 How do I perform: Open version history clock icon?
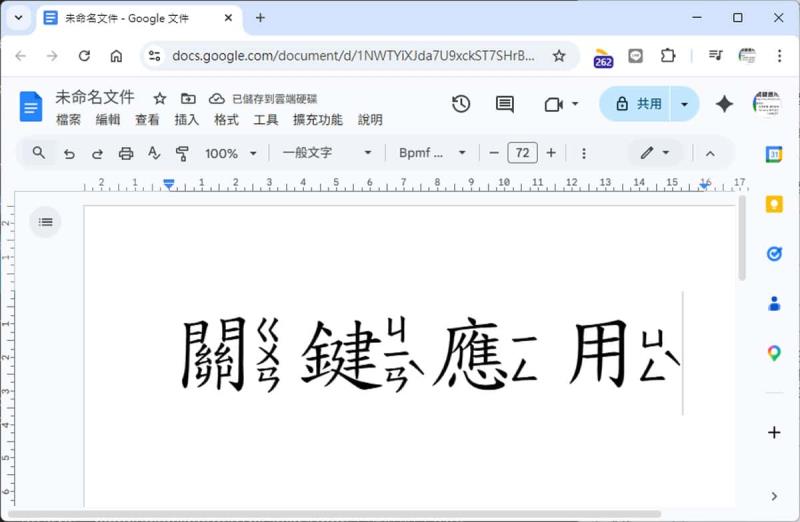[461, 104]
